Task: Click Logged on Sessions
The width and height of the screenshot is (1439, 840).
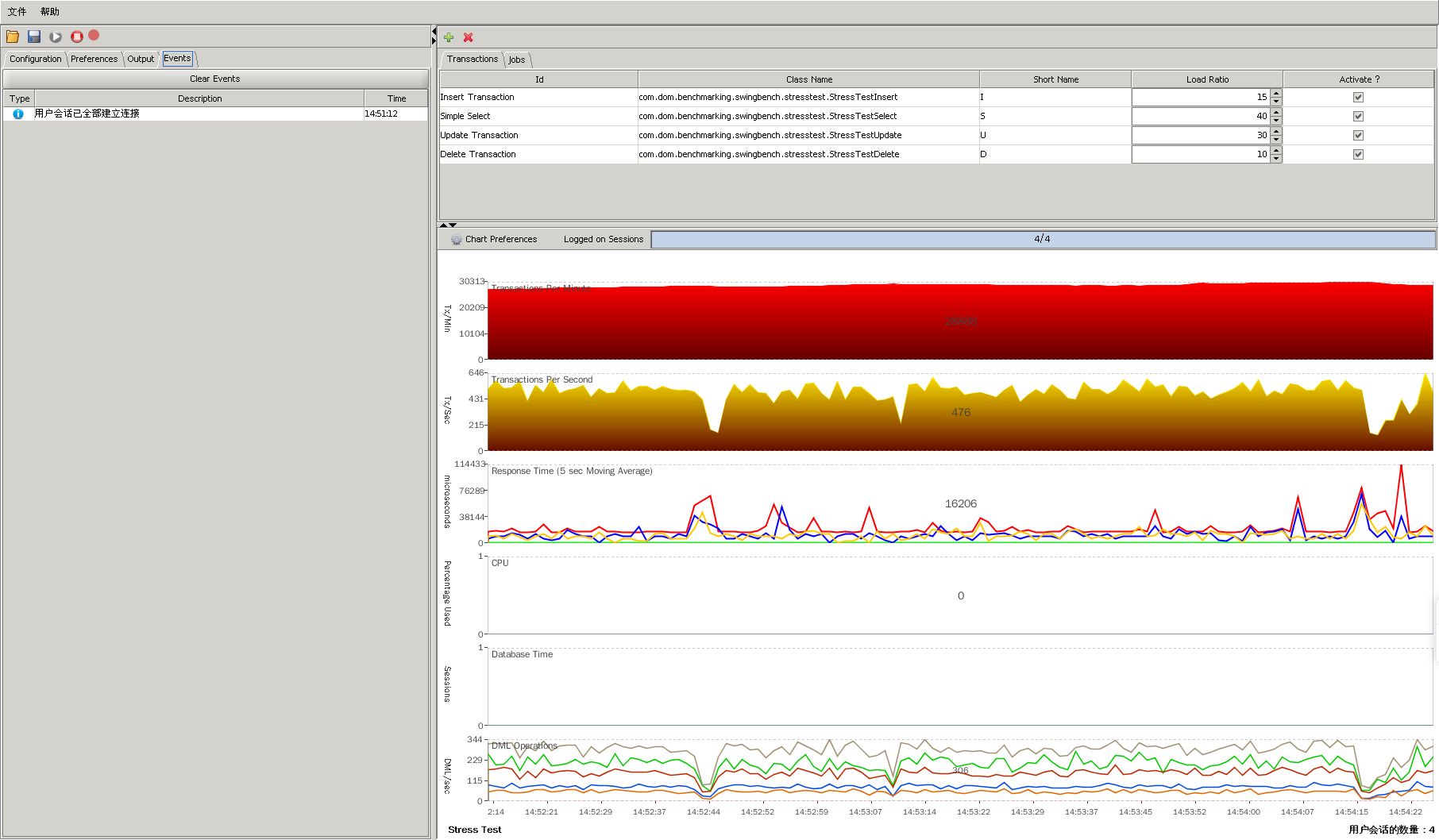Action: point(602,239)
